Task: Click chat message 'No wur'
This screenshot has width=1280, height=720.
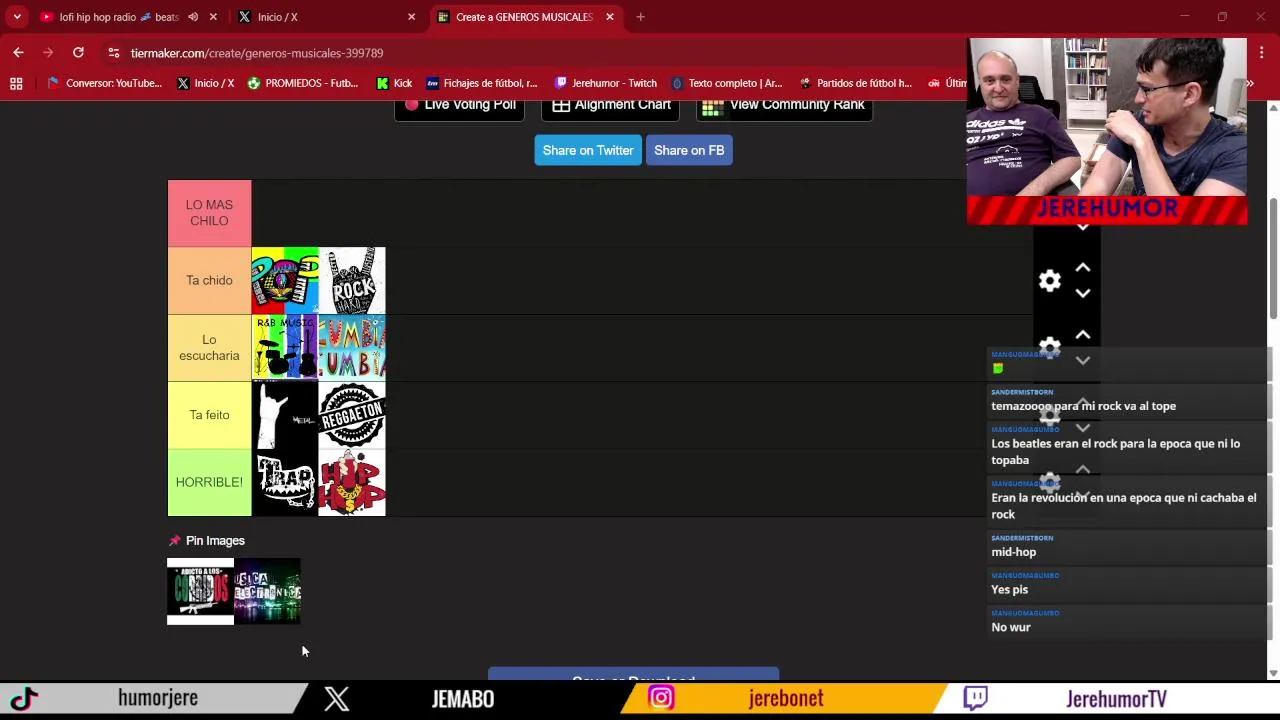Action: 1010,628
